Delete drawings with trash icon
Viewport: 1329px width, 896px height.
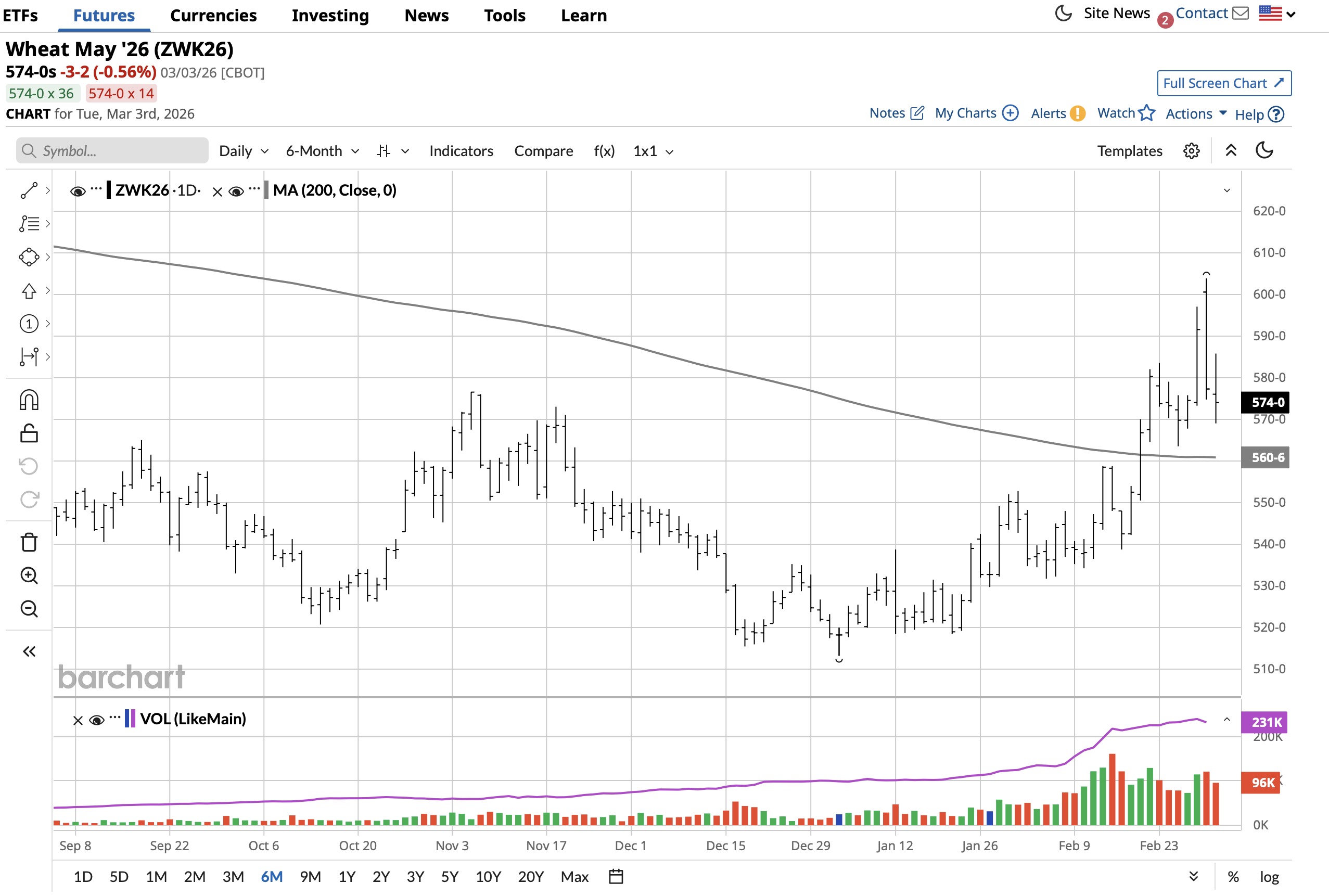tap(29, 542)
